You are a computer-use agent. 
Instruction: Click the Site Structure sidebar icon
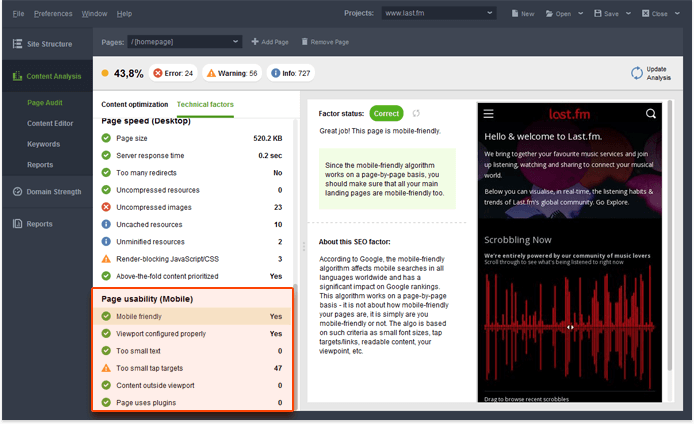pos(18,44)
